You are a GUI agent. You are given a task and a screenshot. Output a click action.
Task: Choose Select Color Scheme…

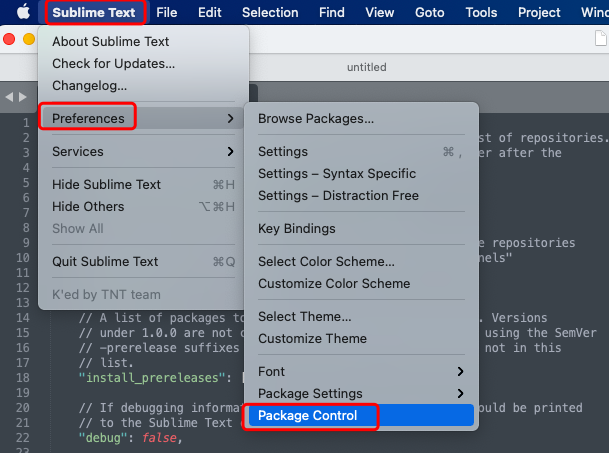(x=361, y=261)
